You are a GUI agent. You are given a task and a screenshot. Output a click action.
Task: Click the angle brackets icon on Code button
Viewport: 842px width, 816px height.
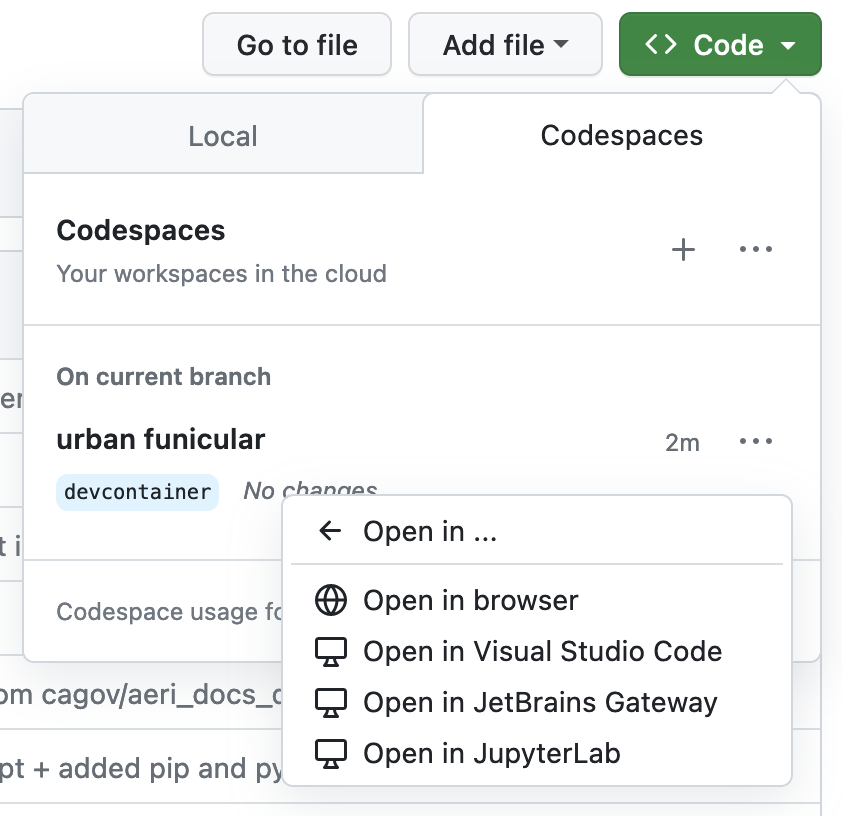coord(660,45)
